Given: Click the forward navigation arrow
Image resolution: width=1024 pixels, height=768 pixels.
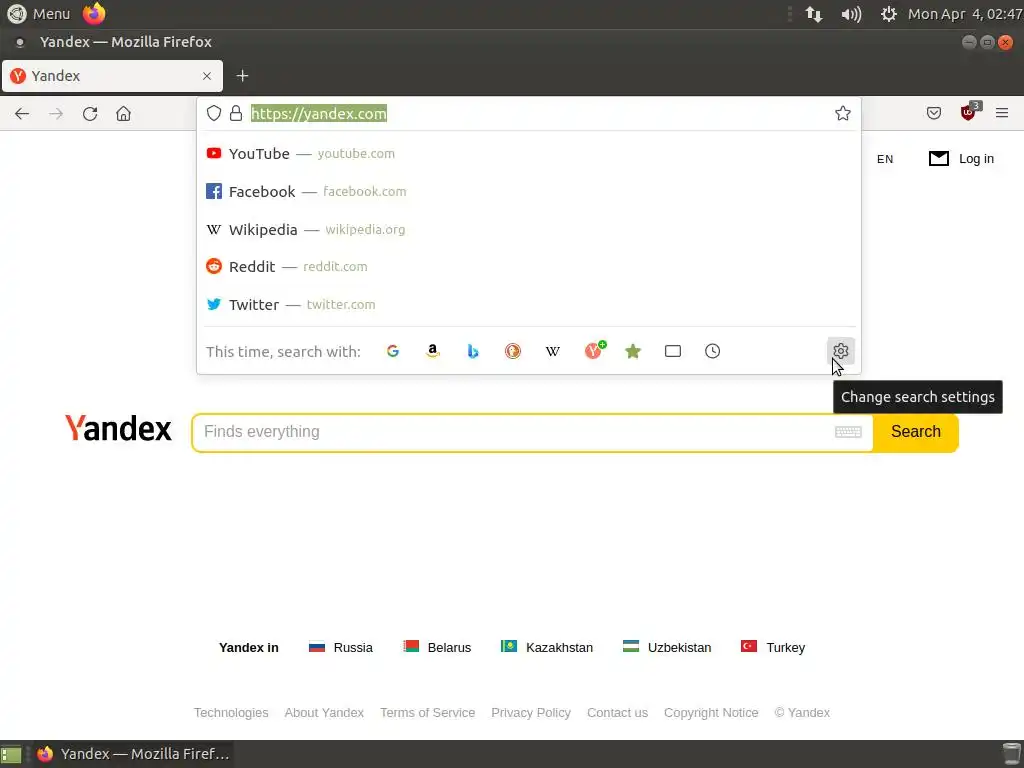Looking at the screenshot, I should tap(56, 114).
